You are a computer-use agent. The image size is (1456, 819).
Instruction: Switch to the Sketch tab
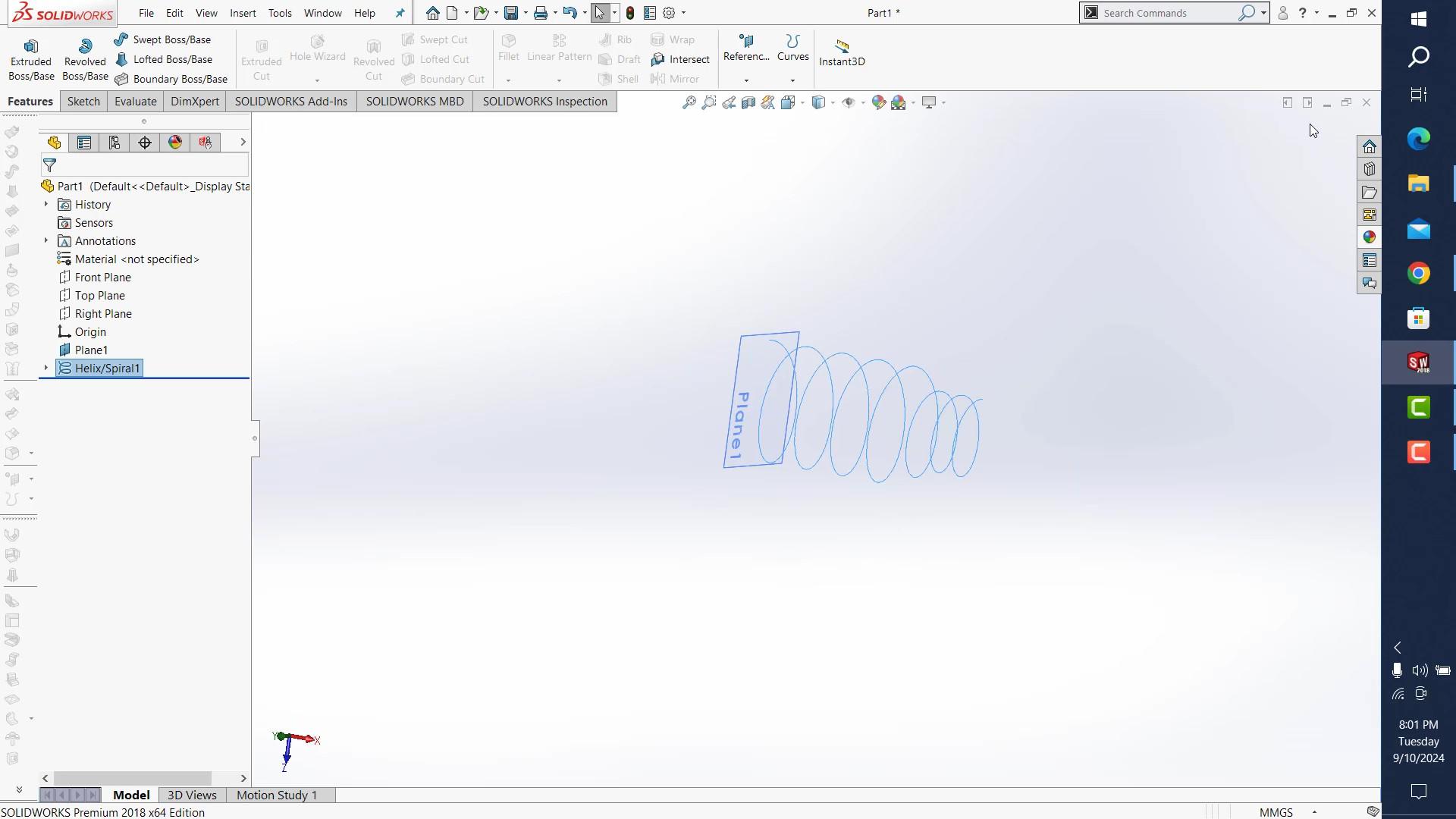point(83,102)
